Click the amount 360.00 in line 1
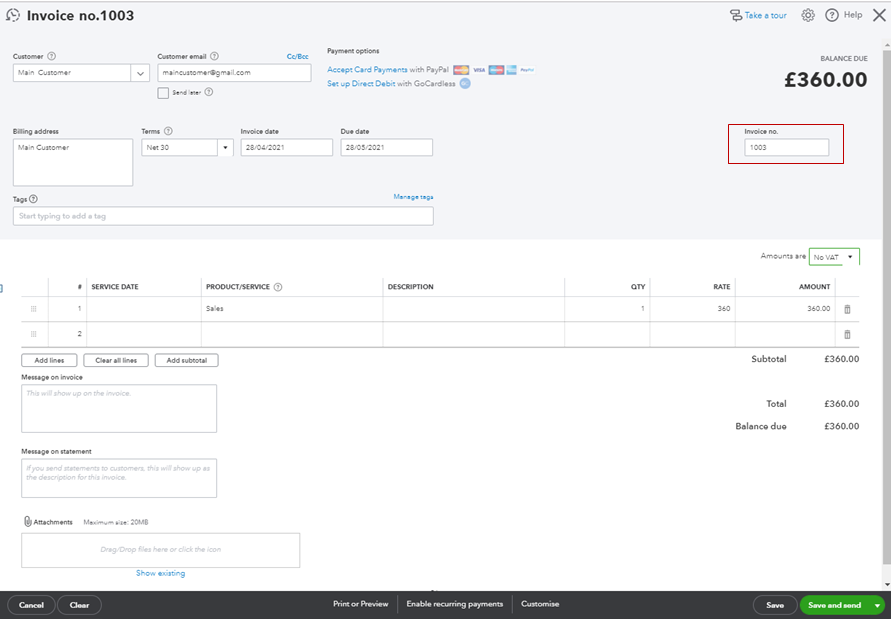Screen dimensions: 891x619 click(818, 309)
